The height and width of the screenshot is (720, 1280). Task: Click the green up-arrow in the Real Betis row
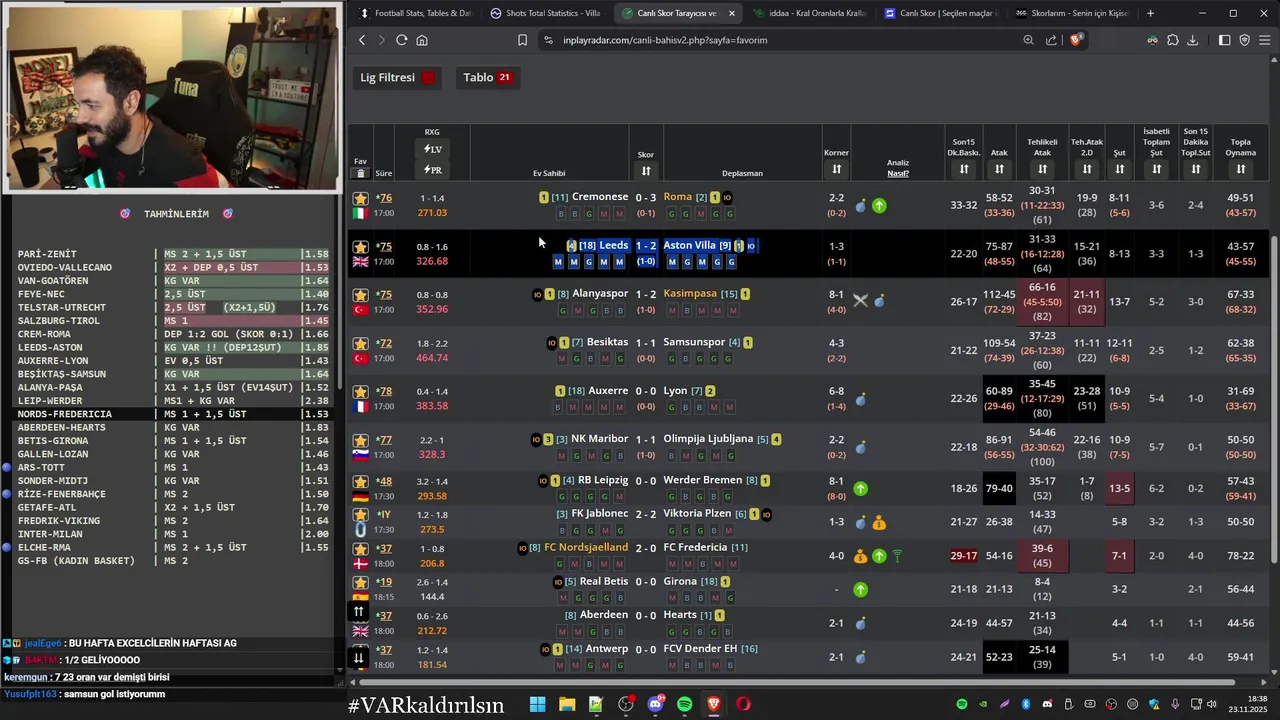click(861, 590)
